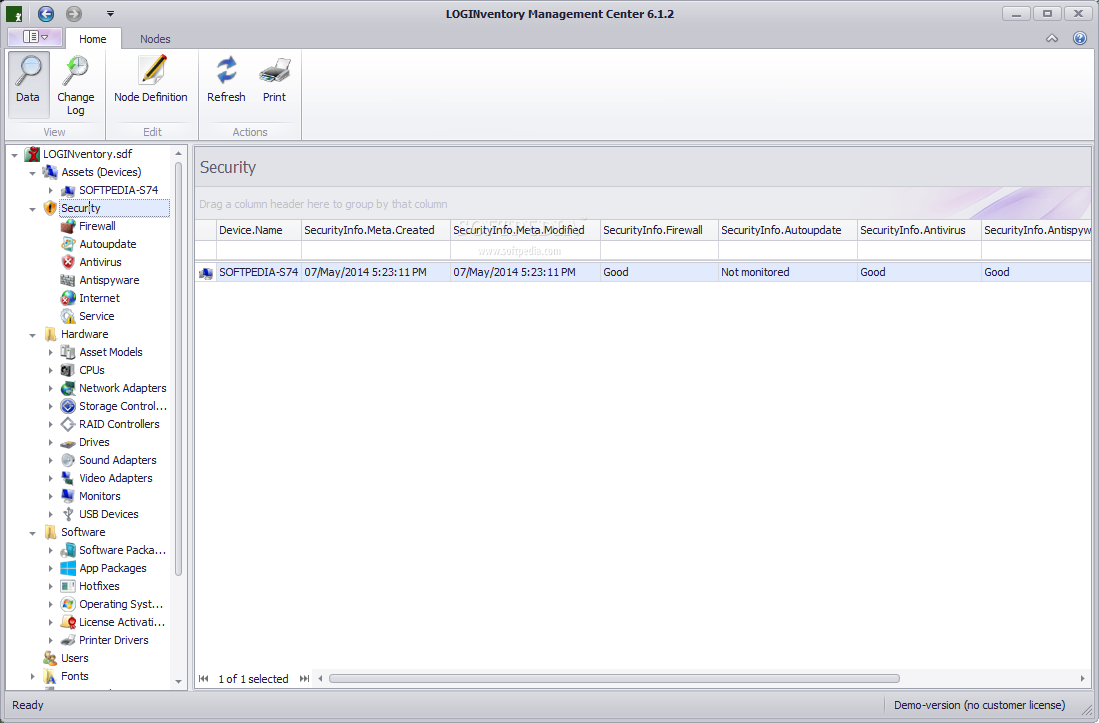
Task: Collapse the Software folder
Action: coord(32,533)
